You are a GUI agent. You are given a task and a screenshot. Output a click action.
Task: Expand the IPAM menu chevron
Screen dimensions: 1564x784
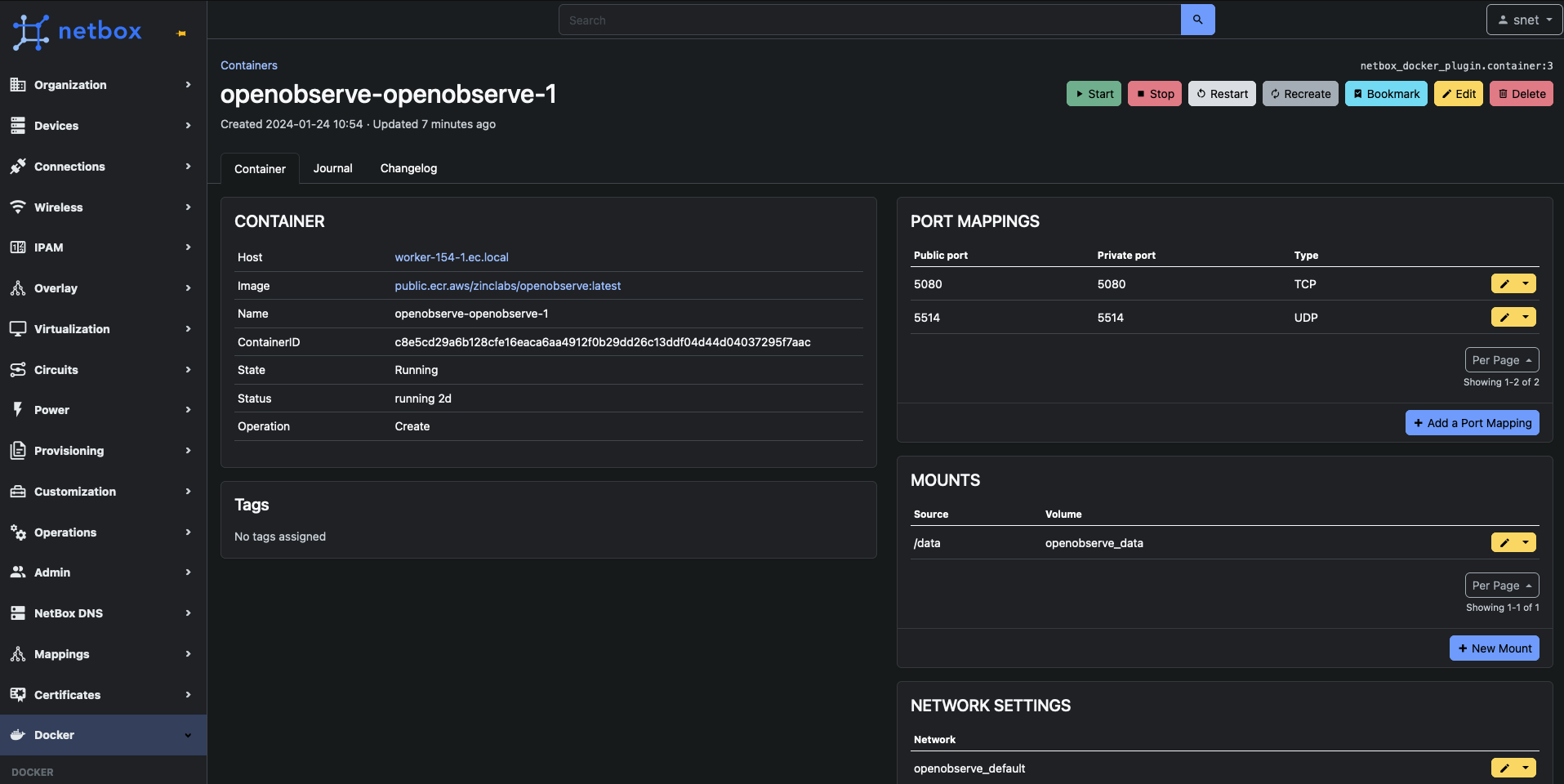[x=188, y=247]
